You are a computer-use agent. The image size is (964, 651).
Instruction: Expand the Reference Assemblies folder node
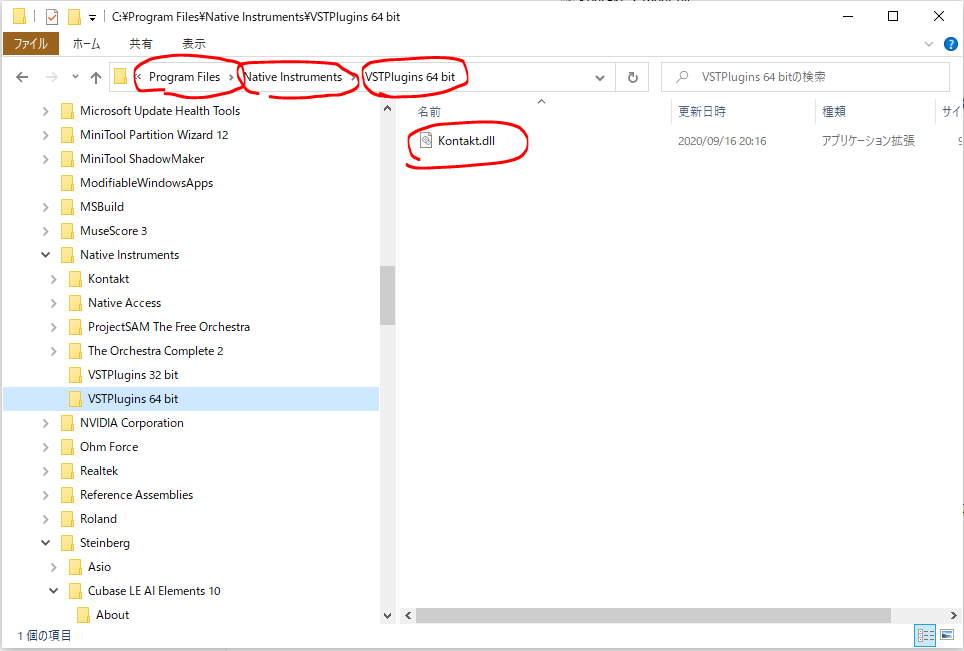tap(45, 495)
